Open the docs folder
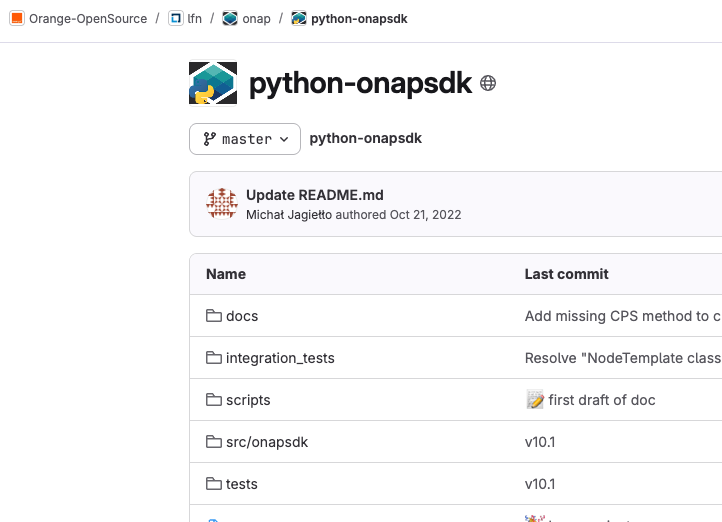 pyautogui.click(x=242, y=316)
